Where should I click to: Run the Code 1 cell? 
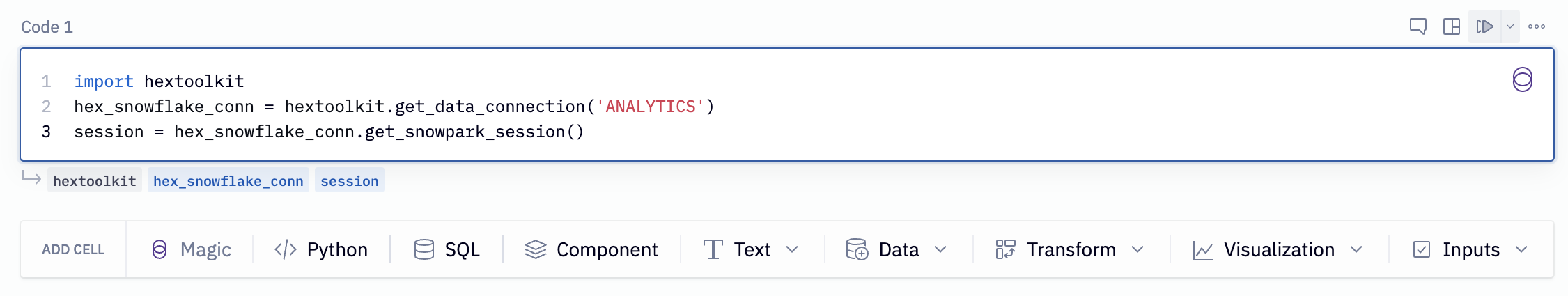tap(1484, 26)
